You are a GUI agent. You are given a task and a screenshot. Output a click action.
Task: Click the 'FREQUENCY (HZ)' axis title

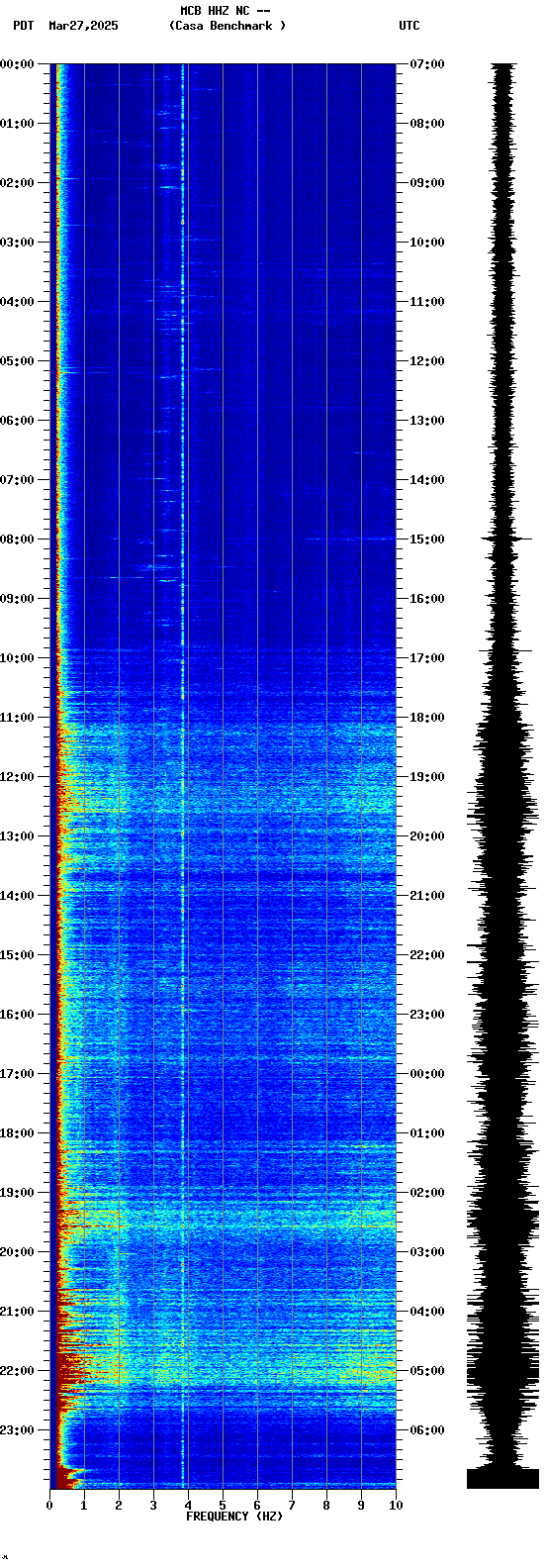point(234,1517)
